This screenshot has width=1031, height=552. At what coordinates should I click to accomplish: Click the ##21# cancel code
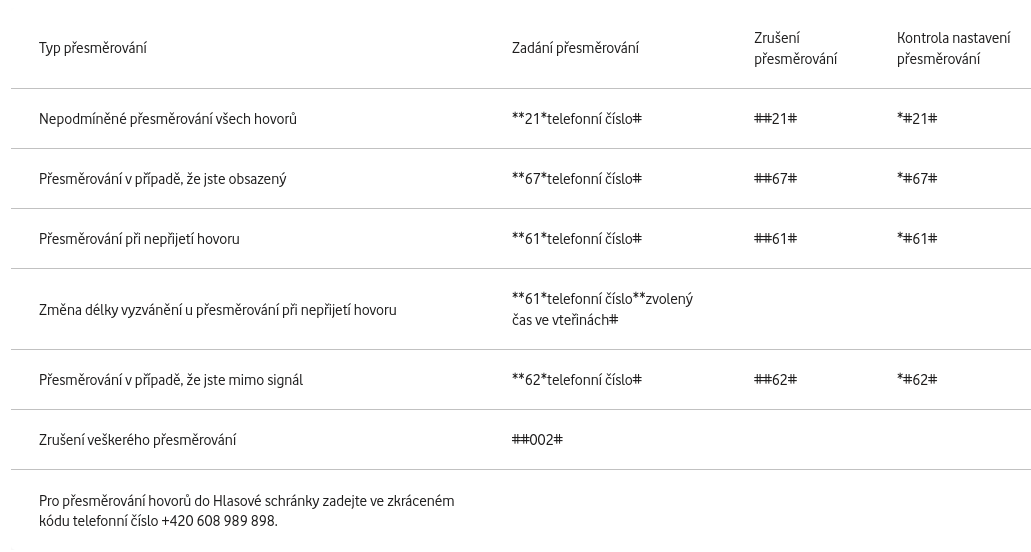(775, 119)
